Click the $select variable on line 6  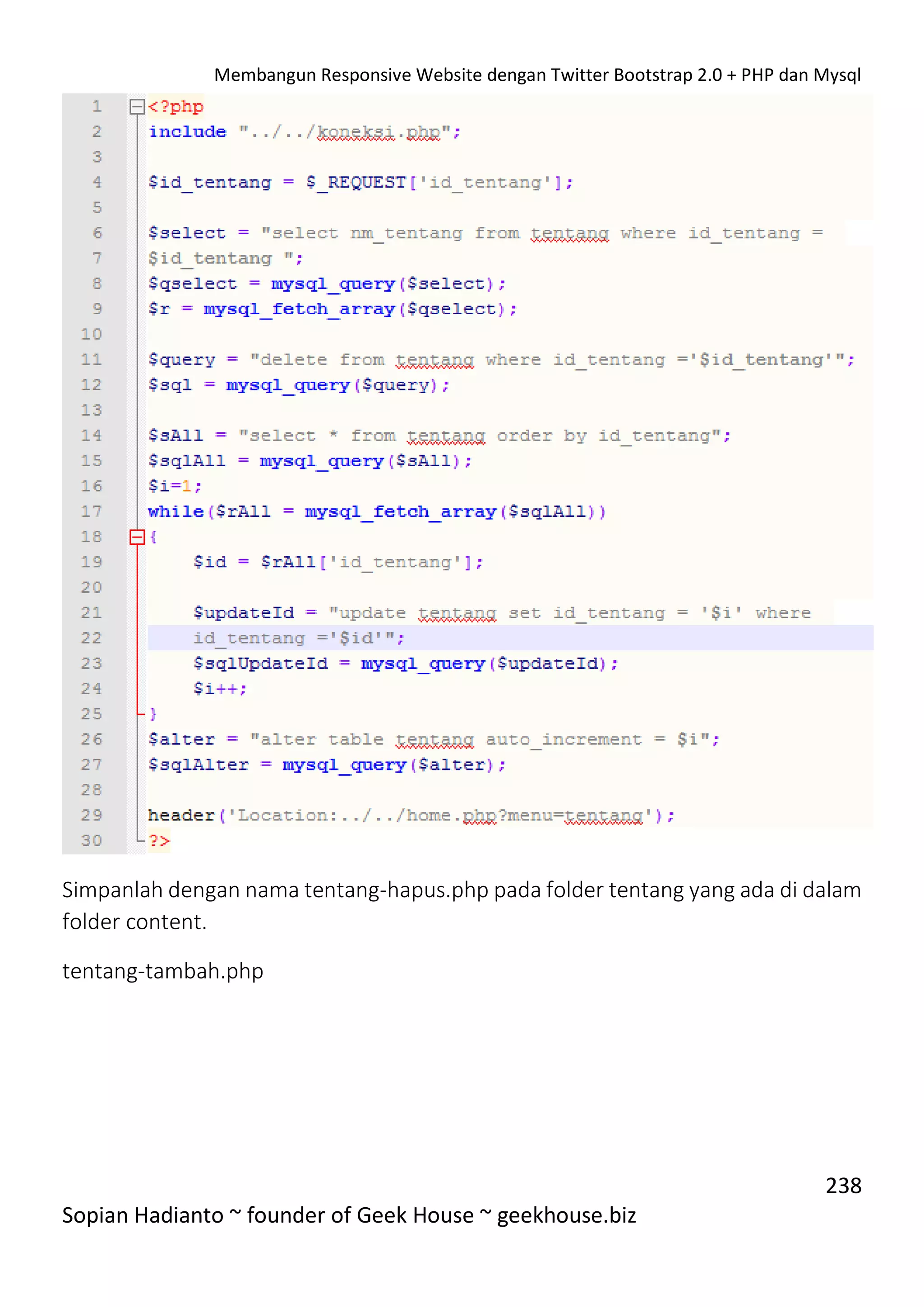[187, 233]
